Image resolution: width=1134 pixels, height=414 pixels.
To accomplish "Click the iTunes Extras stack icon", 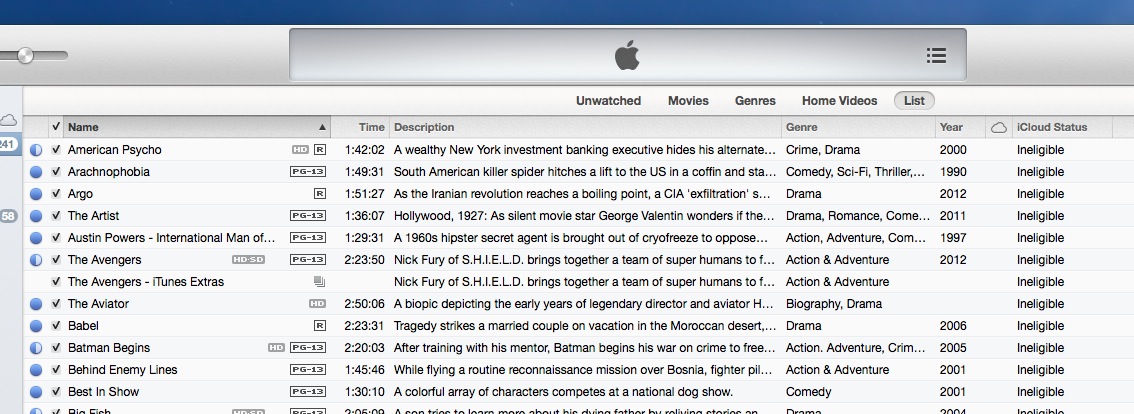I will (320, 282).
